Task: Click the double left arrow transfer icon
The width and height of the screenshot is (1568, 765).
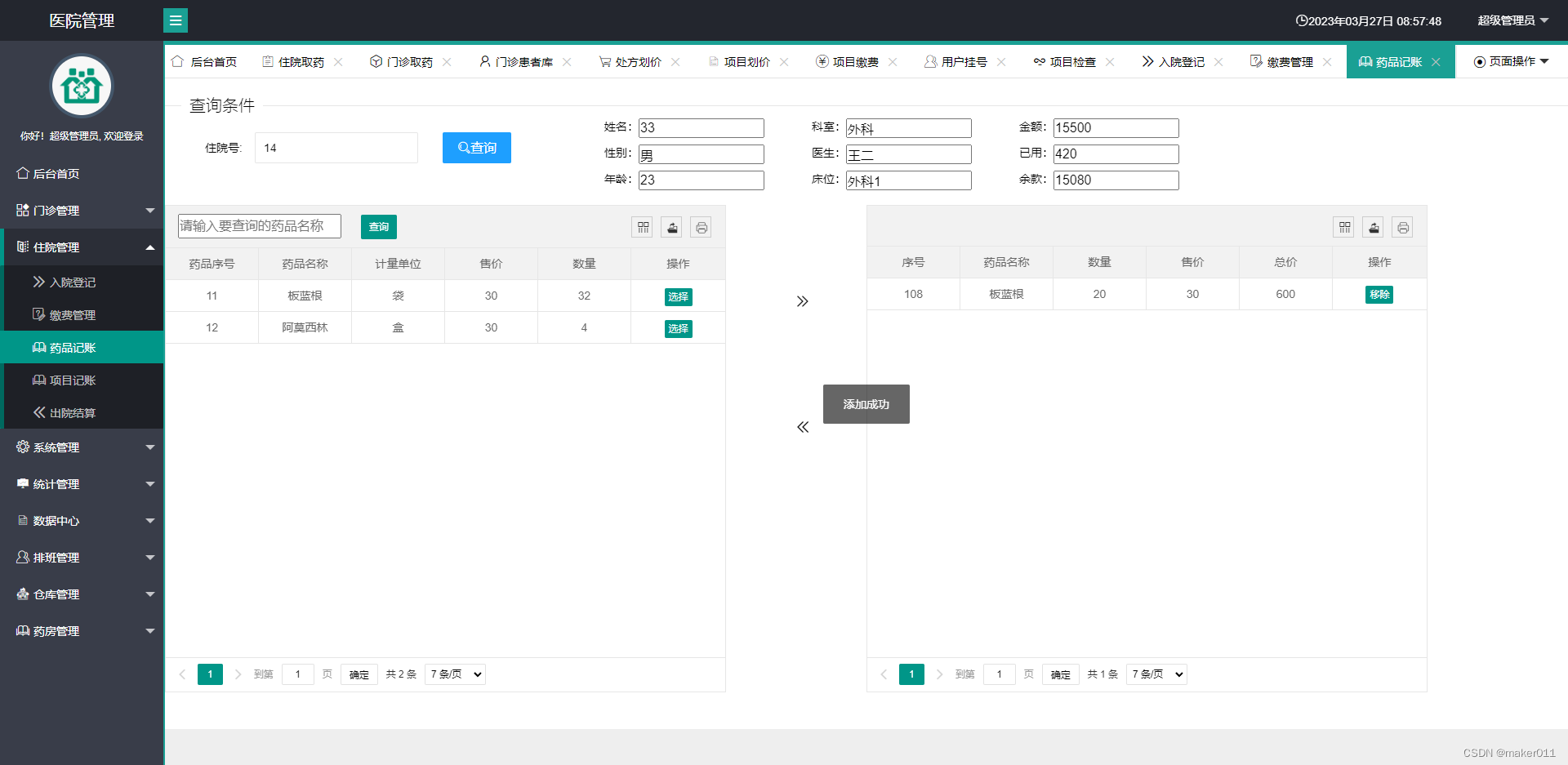Action: coord(803,427)
